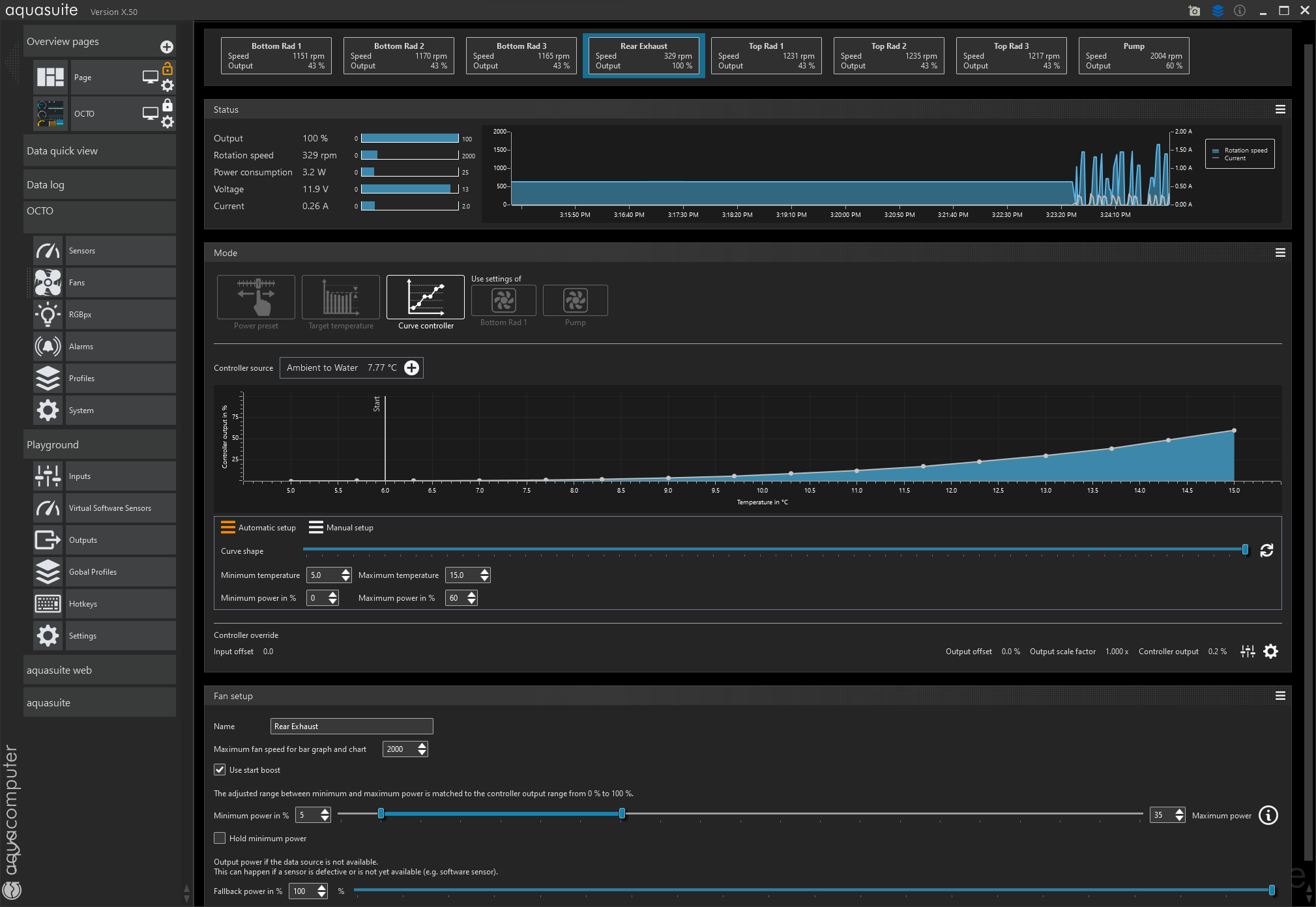Open Gobal Profiles

[x=104, y=572]
